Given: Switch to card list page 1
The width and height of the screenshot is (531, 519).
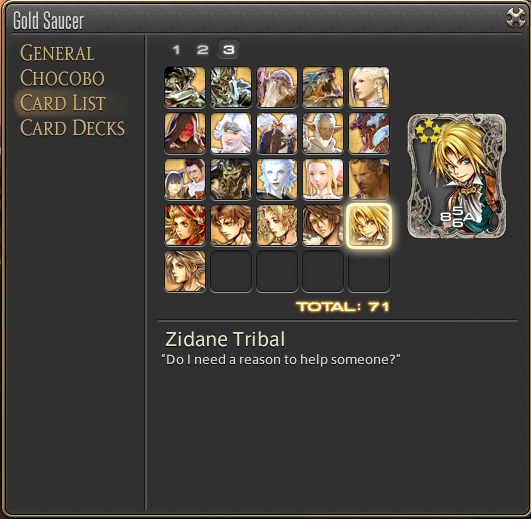Looking at the screenshot, I should click(176, 50).
